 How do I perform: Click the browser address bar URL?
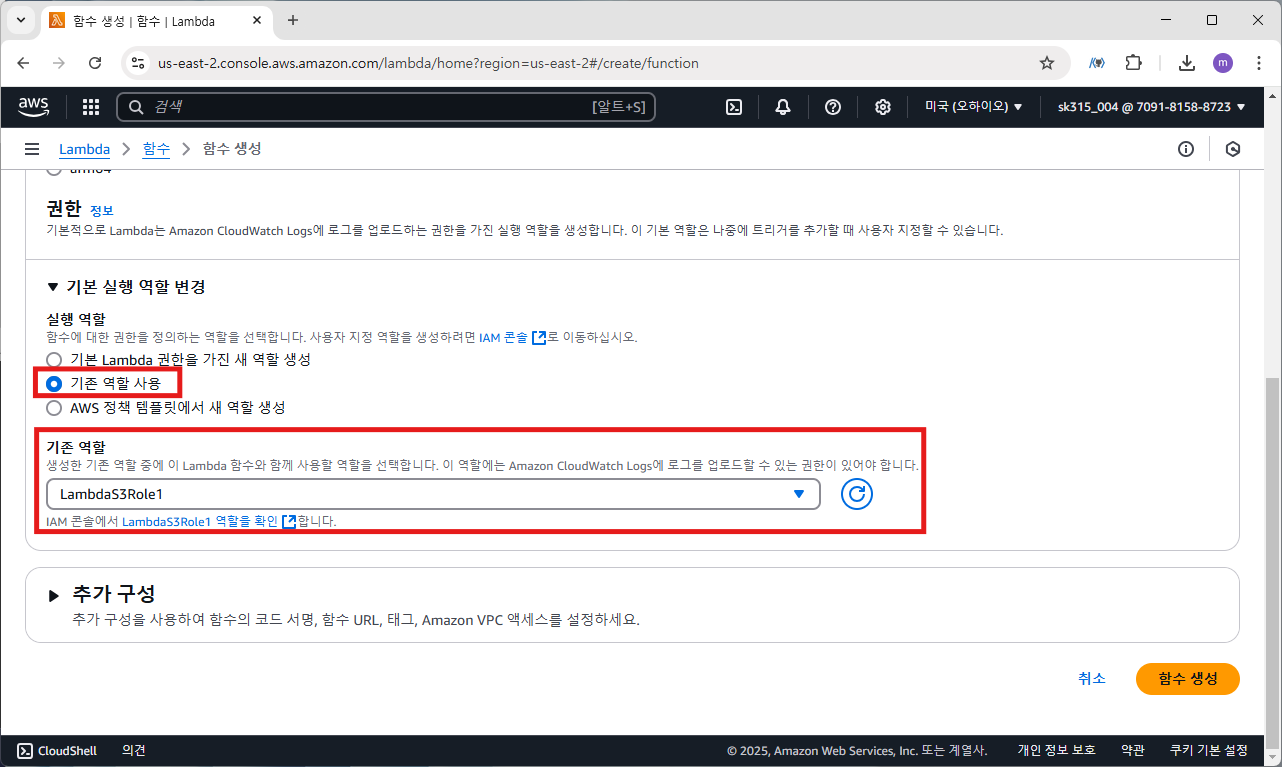tap(428, 63)
